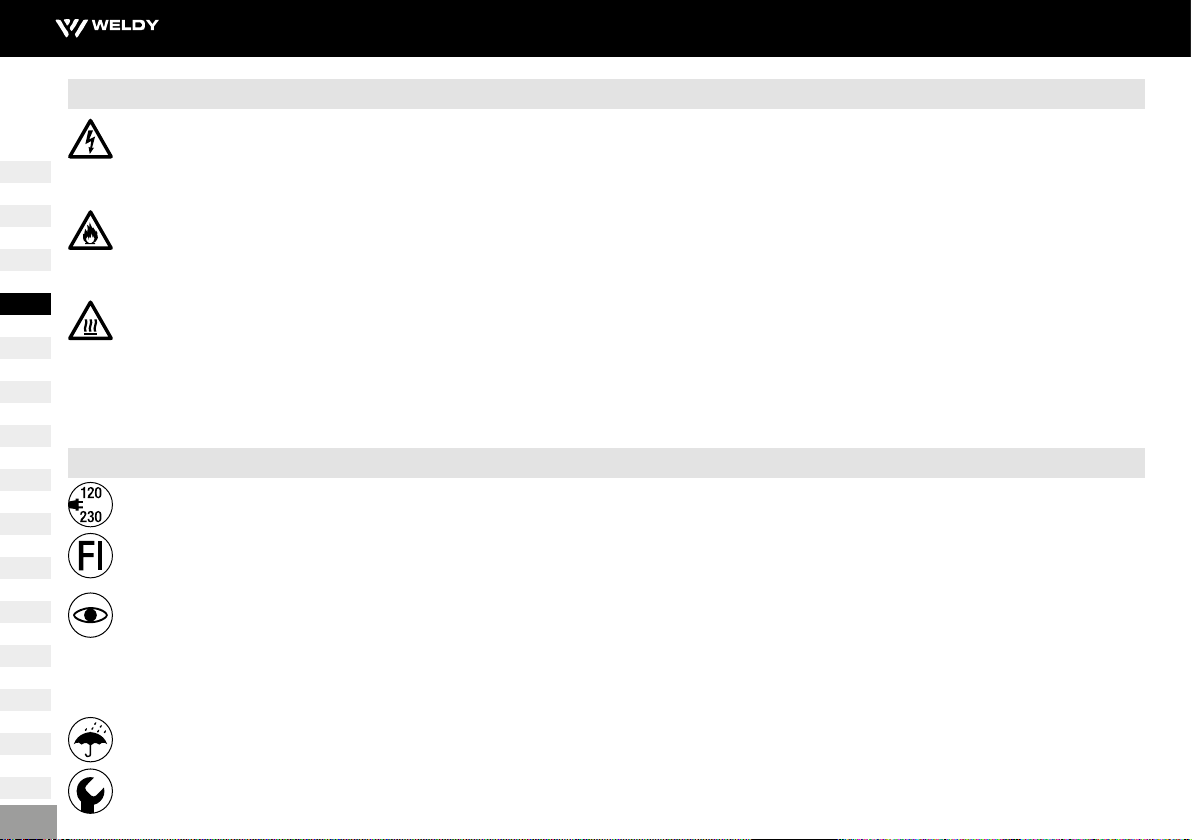Image resolution: width=1192 pixels, height=840 pixels.
Task: Select the last light sidebar tab above the dark gray box
Action: [25, 788]
